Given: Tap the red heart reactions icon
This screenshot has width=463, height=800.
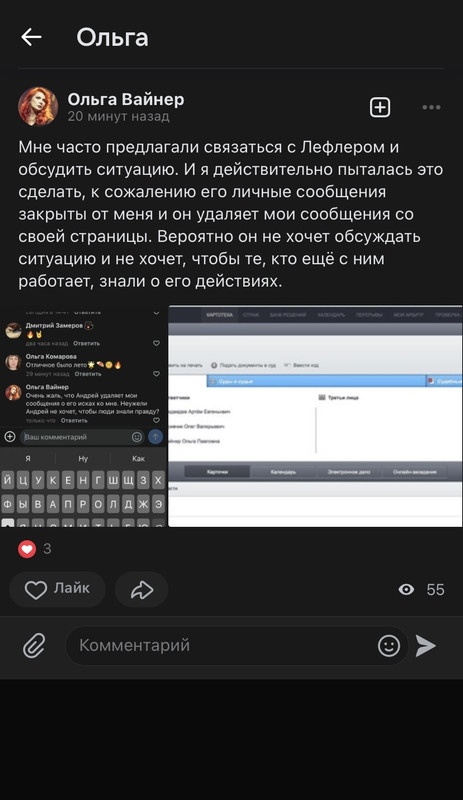Looking at the screenshot, I should pos(27,549).
